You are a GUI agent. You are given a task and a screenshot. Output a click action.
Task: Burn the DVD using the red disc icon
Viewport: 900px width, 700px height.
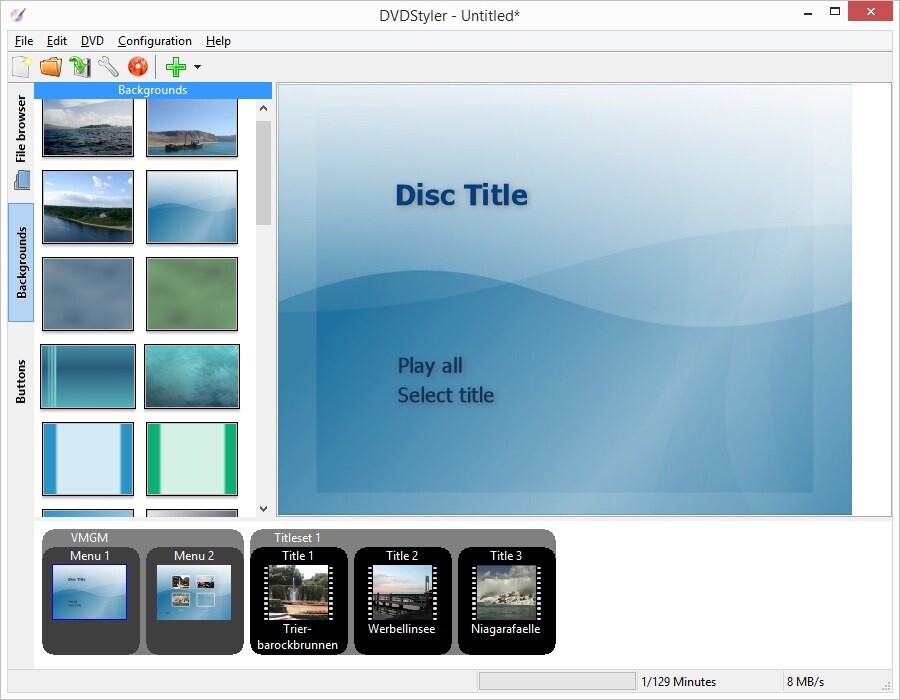pyautogui.click(x=138, y=66)
